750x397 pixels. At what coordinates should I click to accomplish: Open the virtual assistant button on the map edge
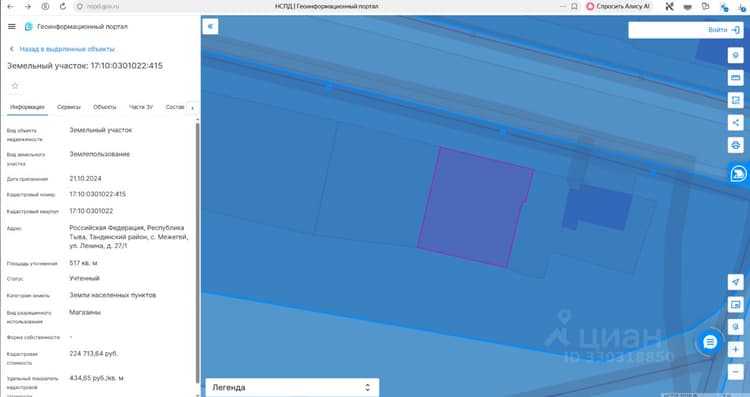pyautogui.click(x=739, y=173)
